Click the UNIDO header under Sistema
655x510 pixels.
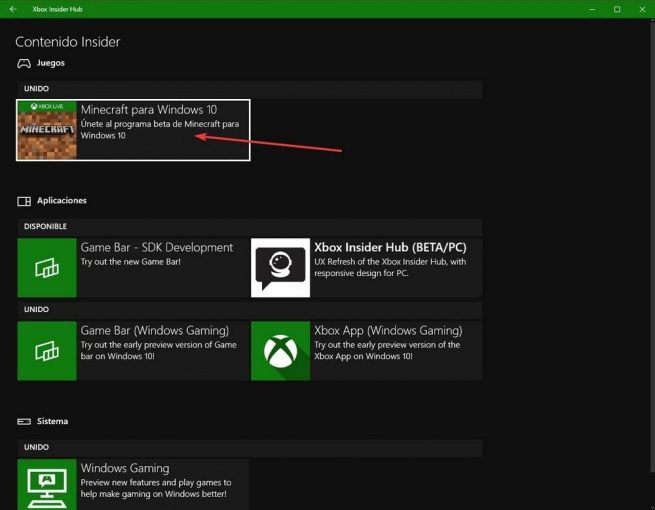coord(249,447)
